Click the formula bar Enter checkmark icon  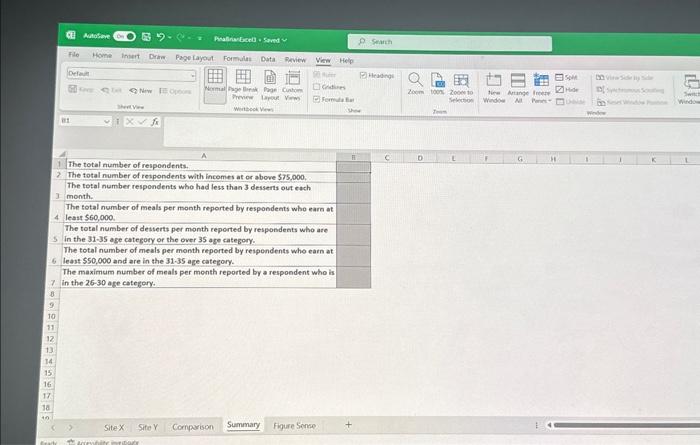142,121
